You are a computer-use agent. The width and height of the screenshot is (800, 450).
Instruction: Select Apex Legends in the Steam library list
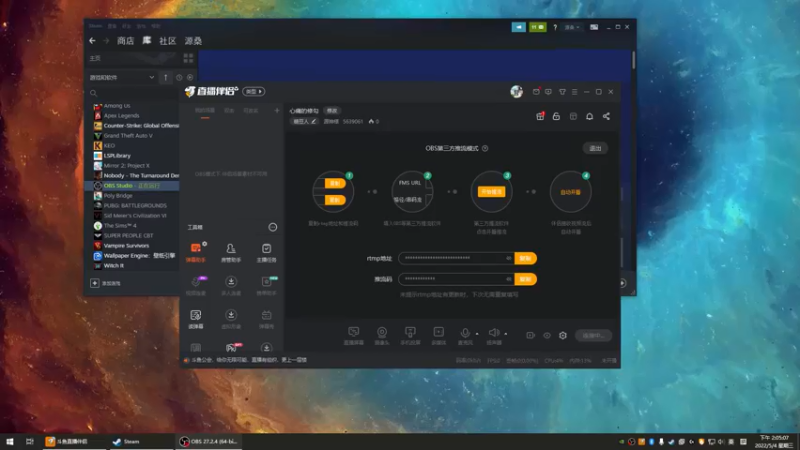121,116
